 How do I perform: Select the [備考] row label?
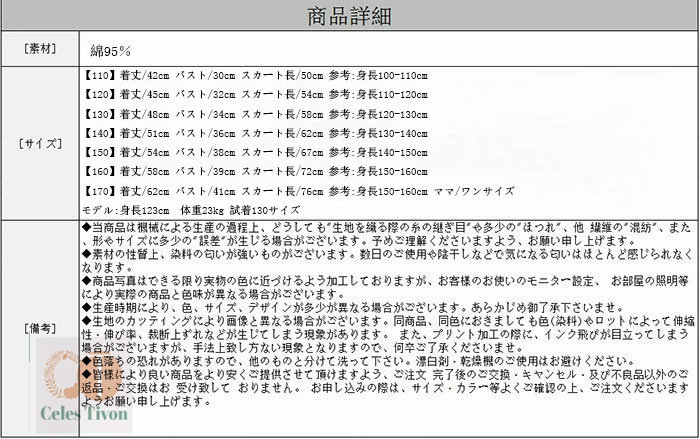pos(38,326)
